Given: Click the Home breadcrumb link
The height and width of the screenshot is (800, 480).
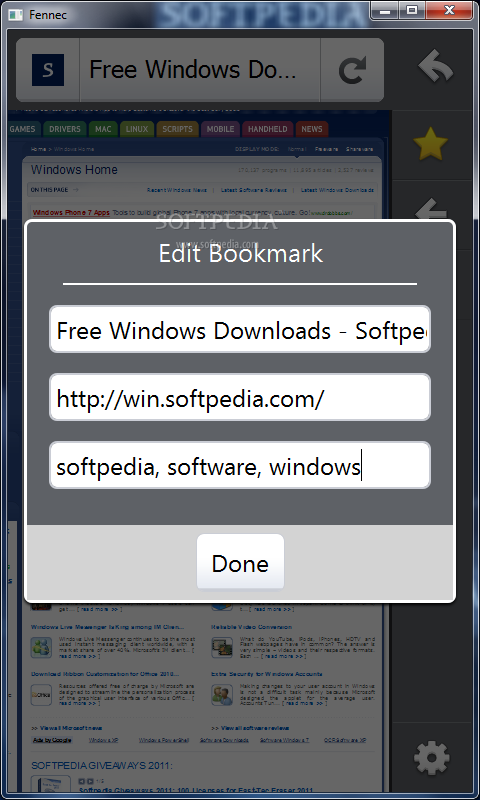Looking at the screenshot, I should pyautogui.click(x=38, y=149).
